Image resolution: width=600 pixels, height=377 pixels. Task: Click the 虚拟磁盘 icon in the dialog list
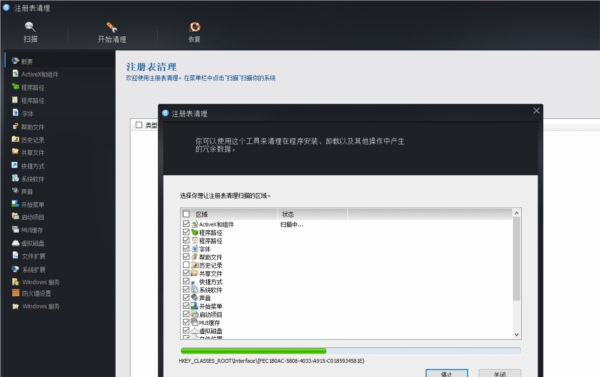pyautogui.click(x=195, y=330)
